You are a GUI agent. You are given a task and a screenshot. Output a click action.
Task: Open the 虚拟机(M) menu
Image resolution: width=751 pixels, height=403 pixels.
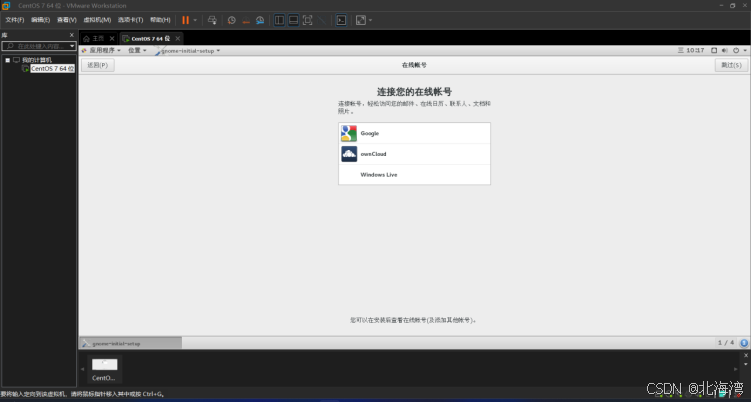(x=97, y=20)
